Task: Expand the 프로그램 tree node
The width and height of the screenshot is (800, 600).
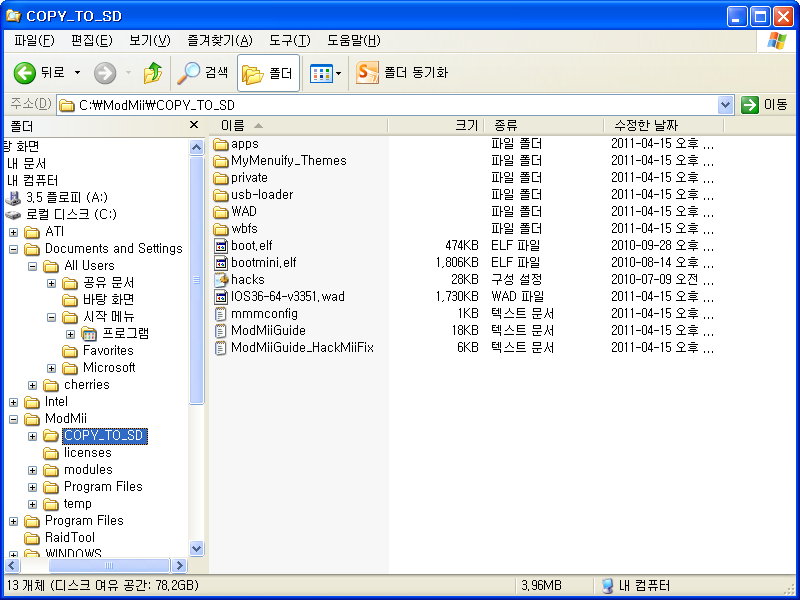Action: pos(70,334)
